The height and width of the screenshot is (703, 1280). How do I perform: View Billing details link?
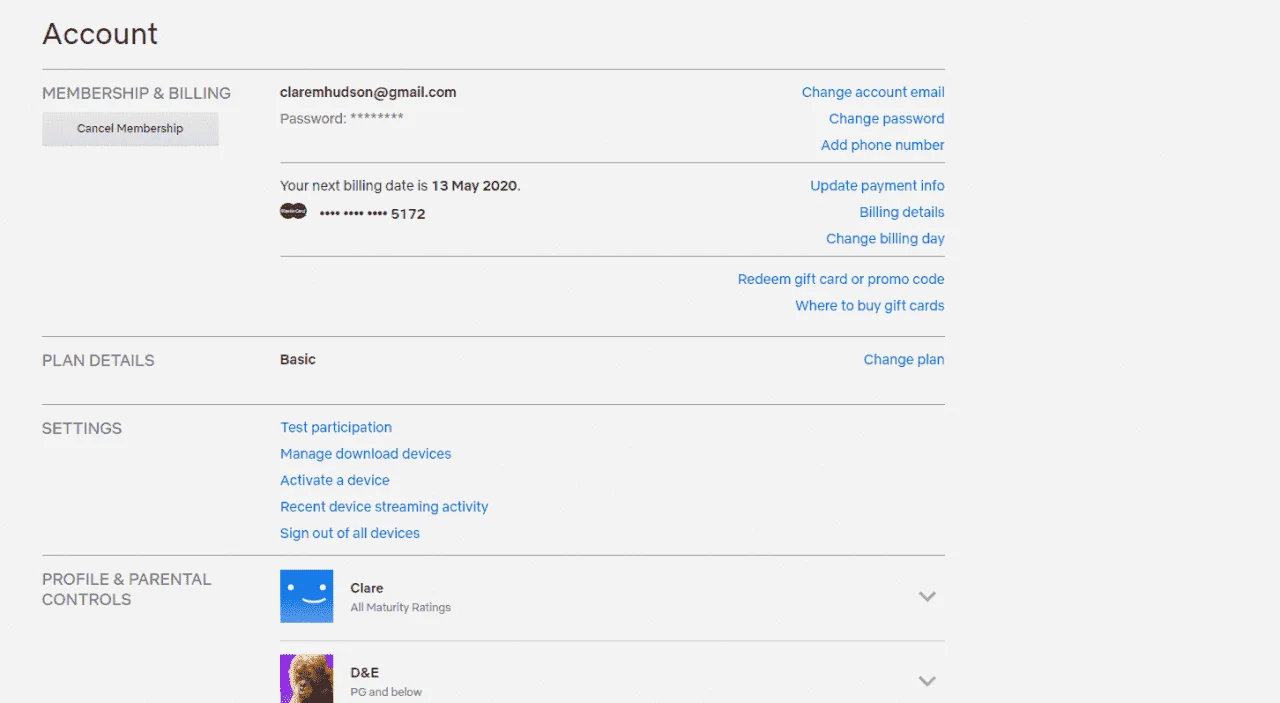(x=902, y=212)
